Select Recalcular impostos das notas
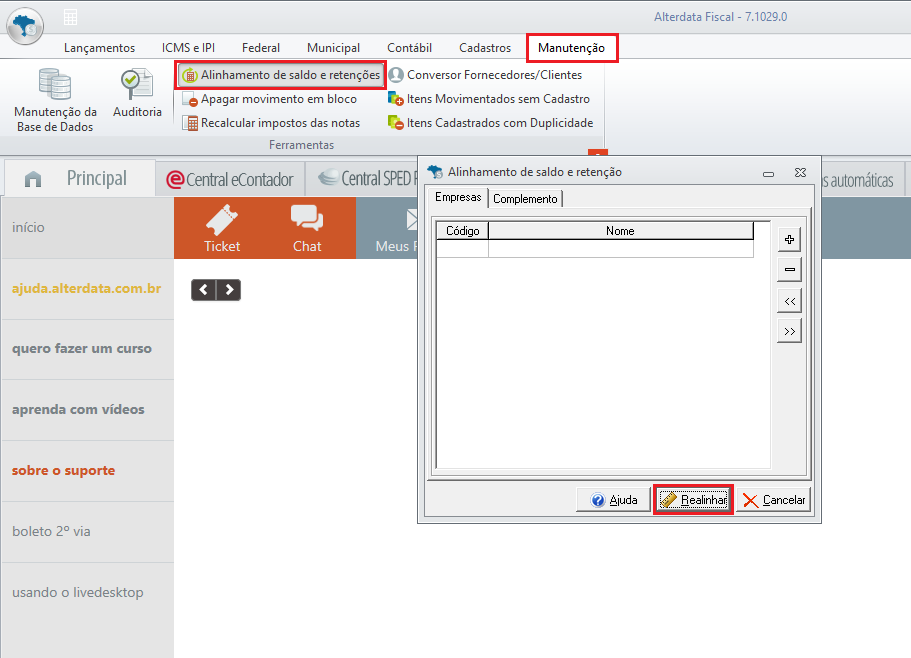This screenshot has width=911, height=658. point(271,123)
